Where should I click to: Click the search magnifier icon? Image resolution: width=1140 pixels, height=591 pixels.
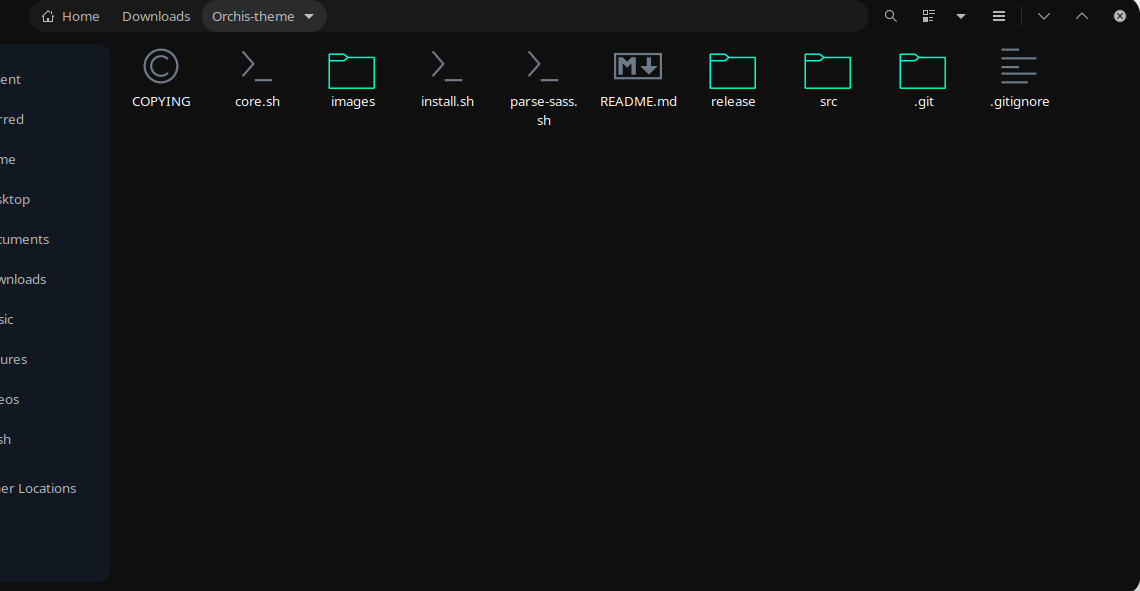click(891, 16)
